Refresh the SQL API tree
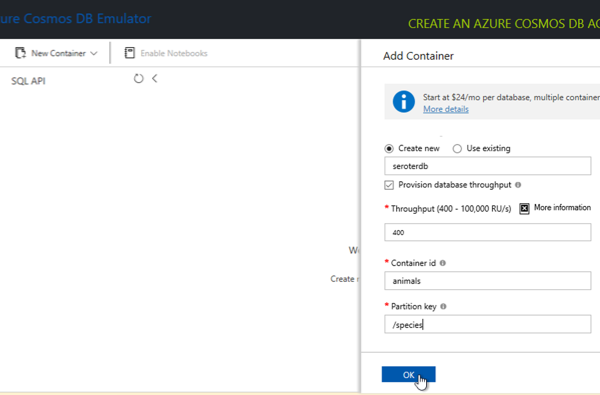The width and height of the screenshot is (600, 395). (x=139, y=78)
